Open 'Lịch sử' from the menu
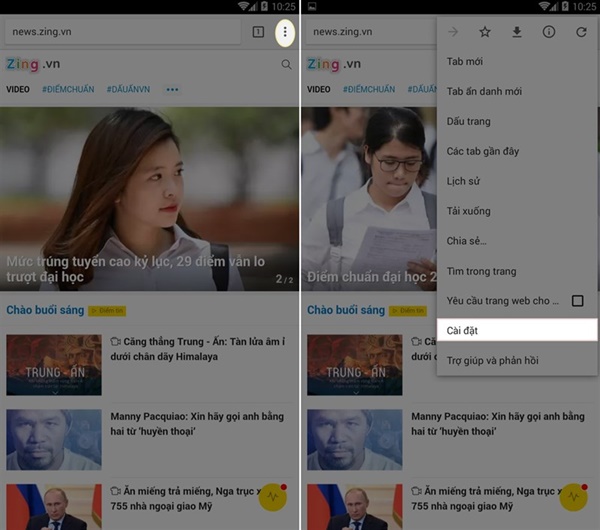The width and height of the screenshot is (600, 530). click(517, 181)
